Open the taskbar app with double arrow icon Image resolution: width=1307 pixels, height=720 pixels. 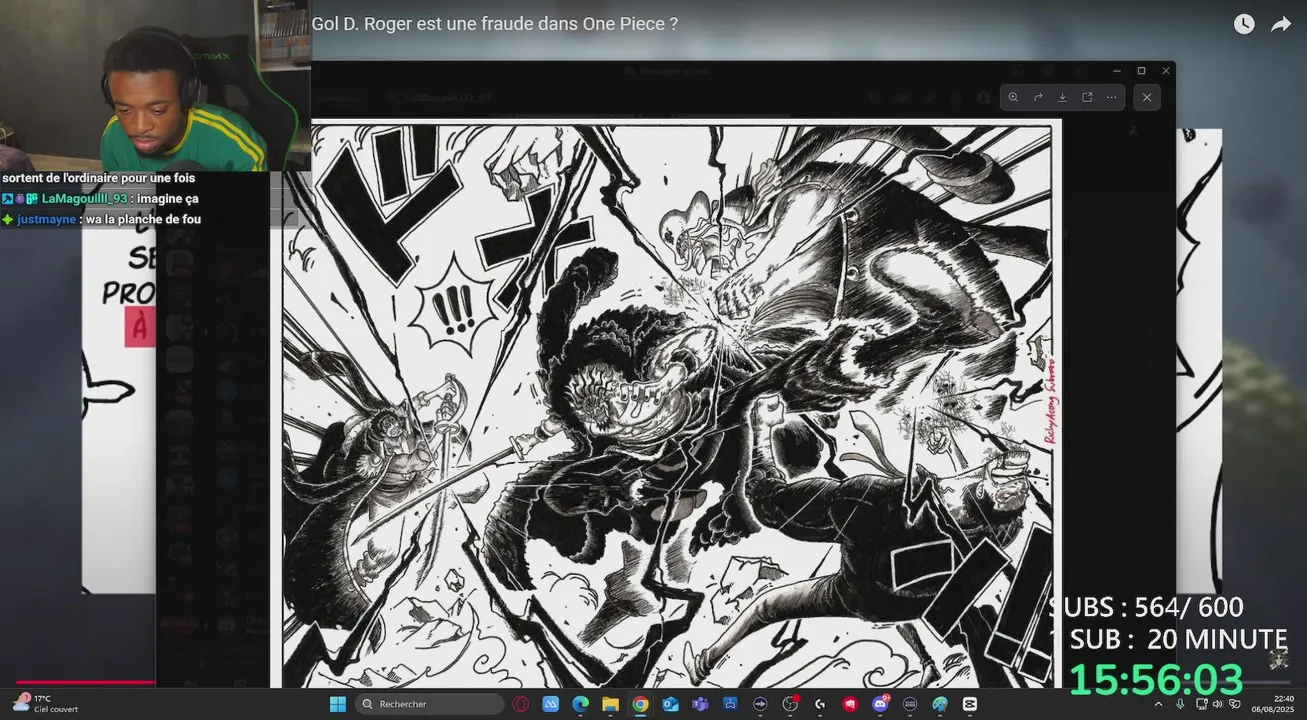(x=760, y=704)
